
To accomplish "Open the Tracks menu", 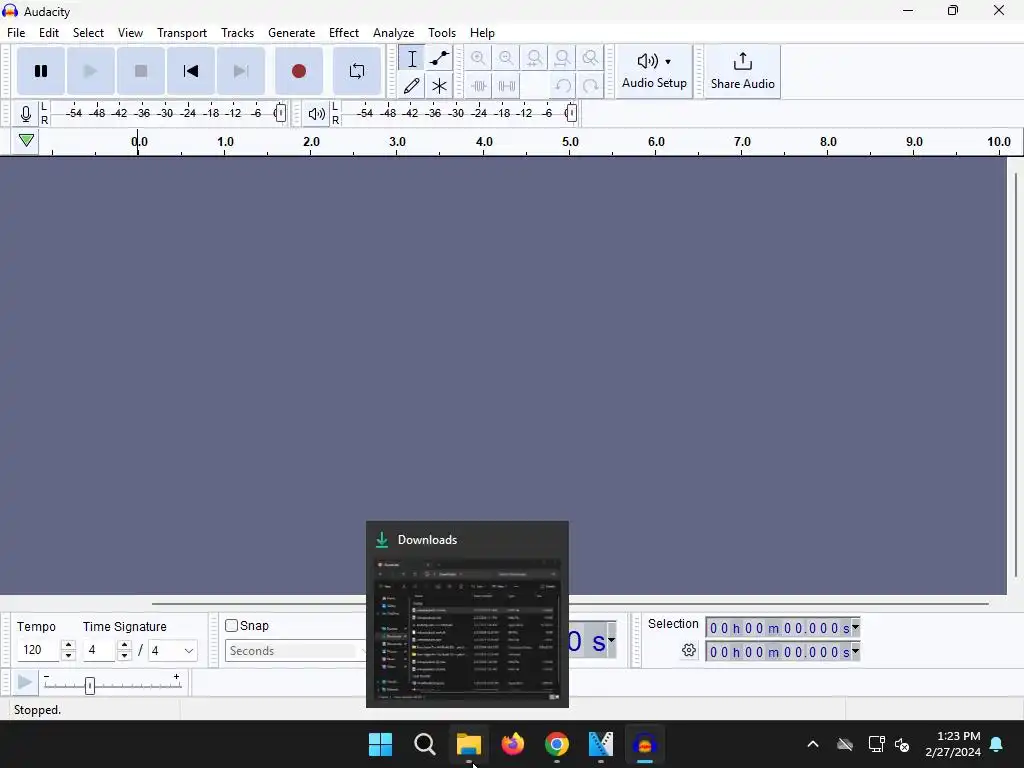I will click(x=237, y=33).
